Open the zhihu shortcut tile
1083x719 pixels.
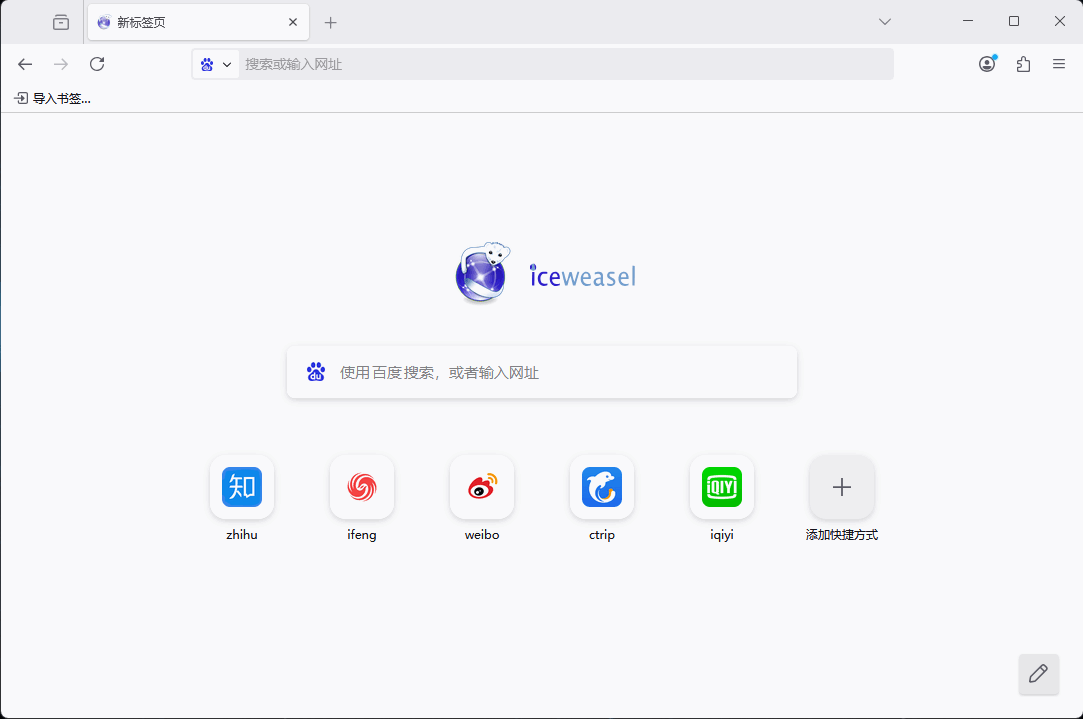pyautogui.click(x=242, y=487)
